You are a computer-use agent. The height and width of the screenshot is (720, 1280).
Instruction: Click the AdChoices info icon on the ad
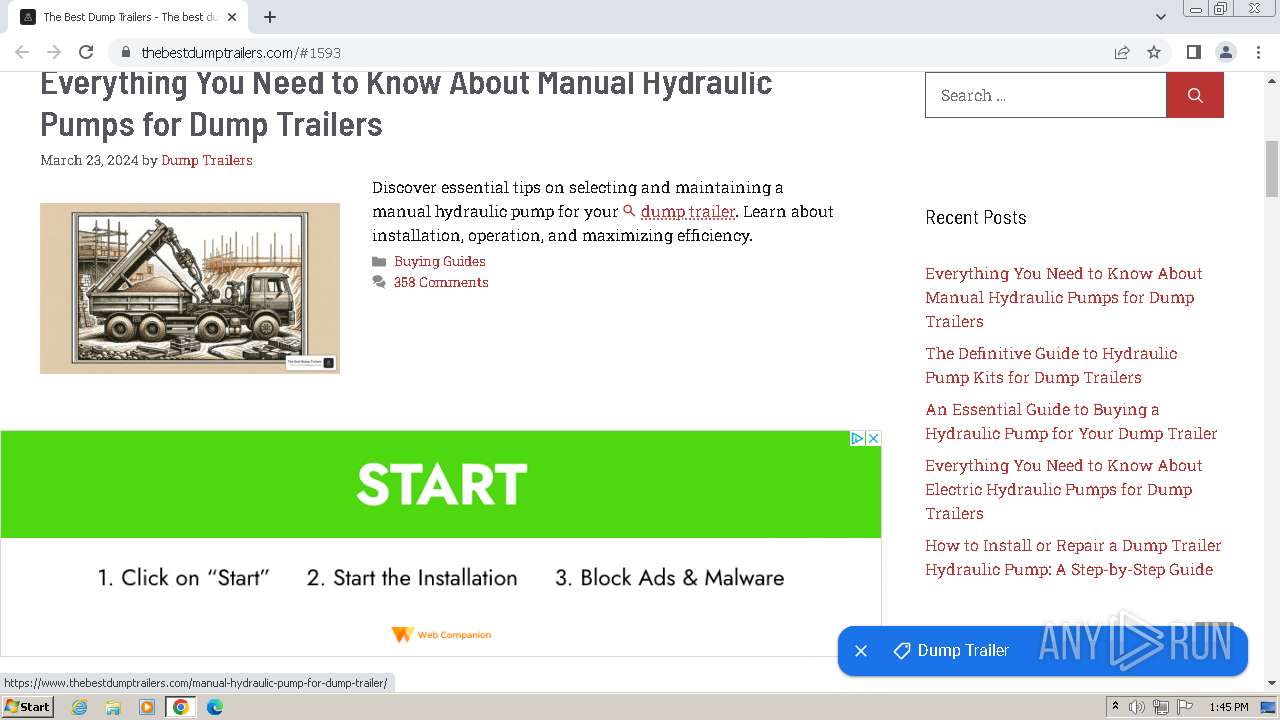[857, 438]
